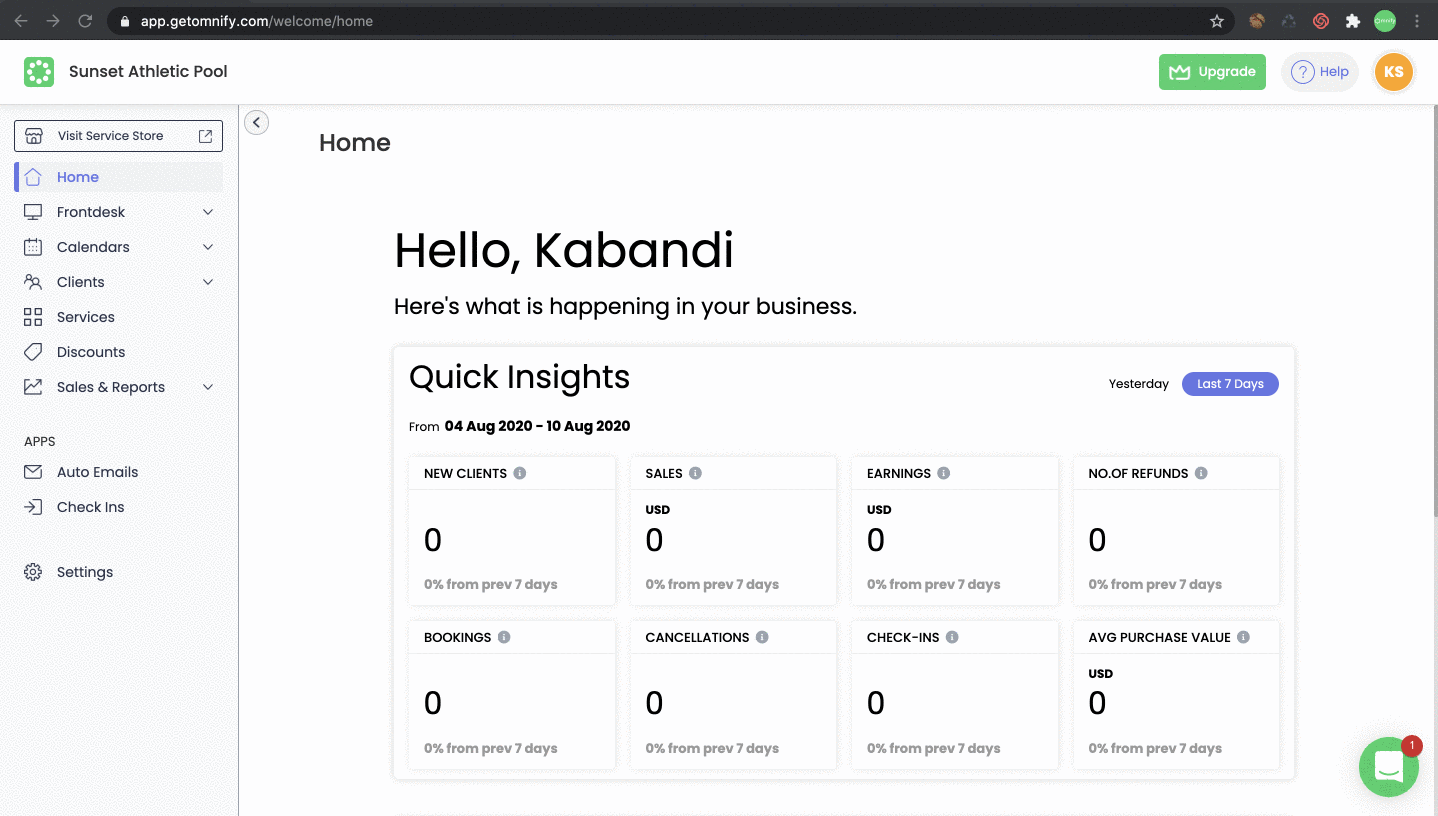Select the Last 7 Days filter
This screenshot has width=1438, height=816.
tap(1230, 384)
